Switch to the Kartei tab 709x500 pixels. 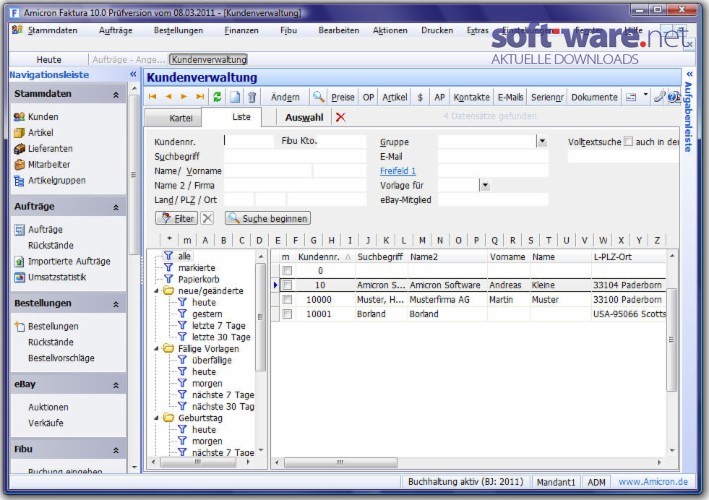pyautogui.click(x=181, y=118)
